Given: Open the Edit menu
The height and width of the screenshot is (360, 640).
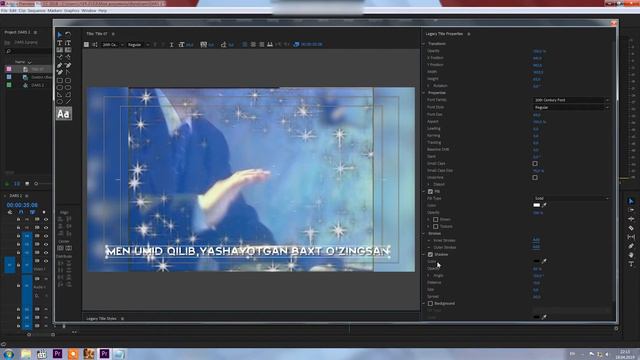Looking at the screenshot, I should click(13, 11).
